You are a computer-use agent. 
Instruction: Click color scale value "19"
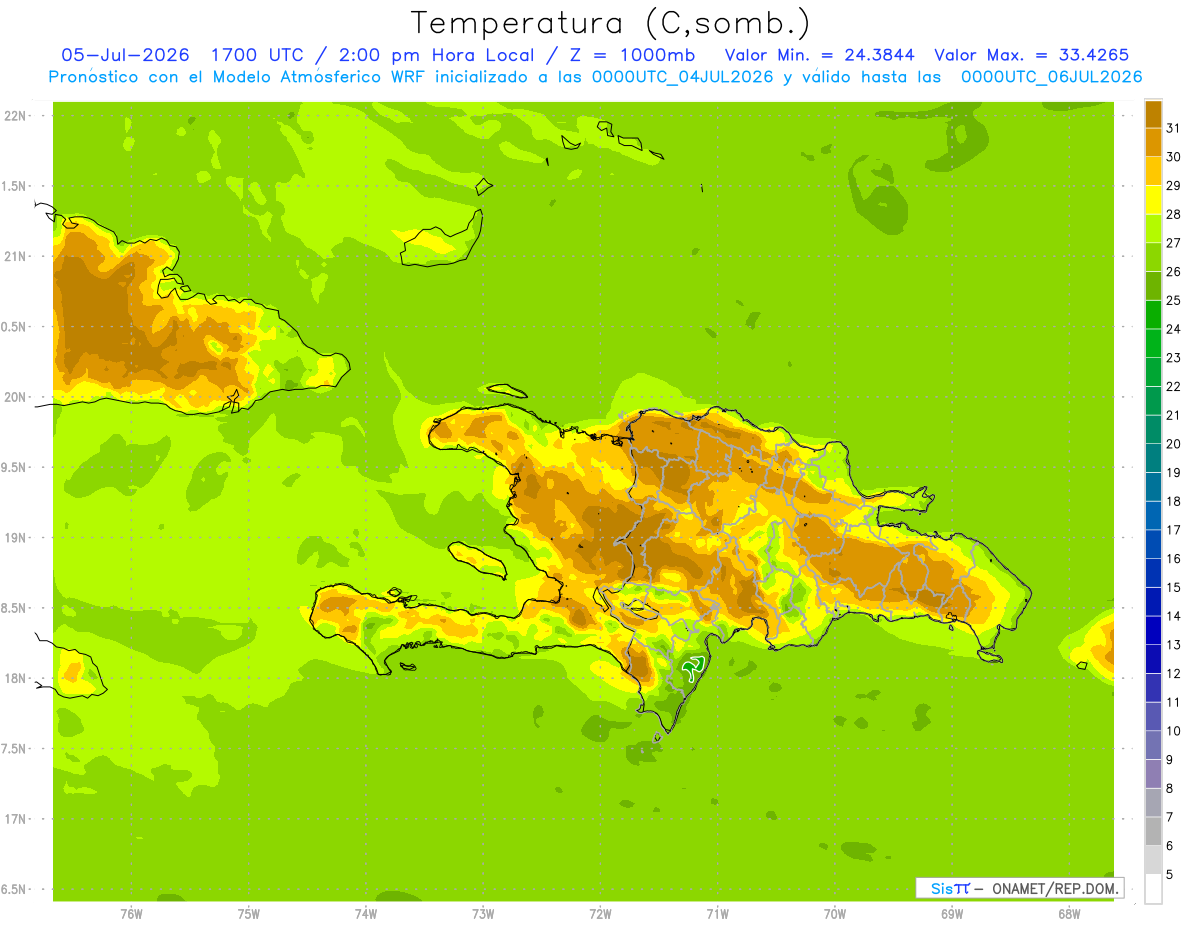pos(1173,473)
